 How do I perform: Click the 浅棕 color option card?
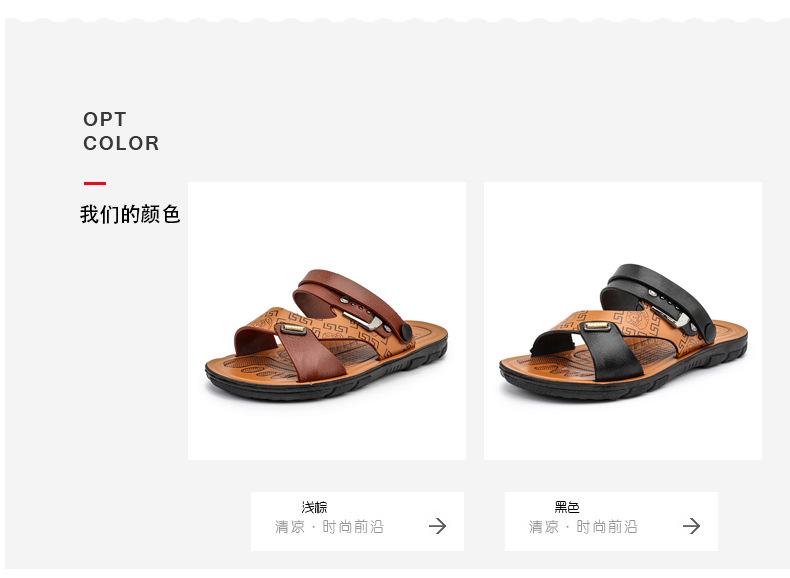point(357,521)
